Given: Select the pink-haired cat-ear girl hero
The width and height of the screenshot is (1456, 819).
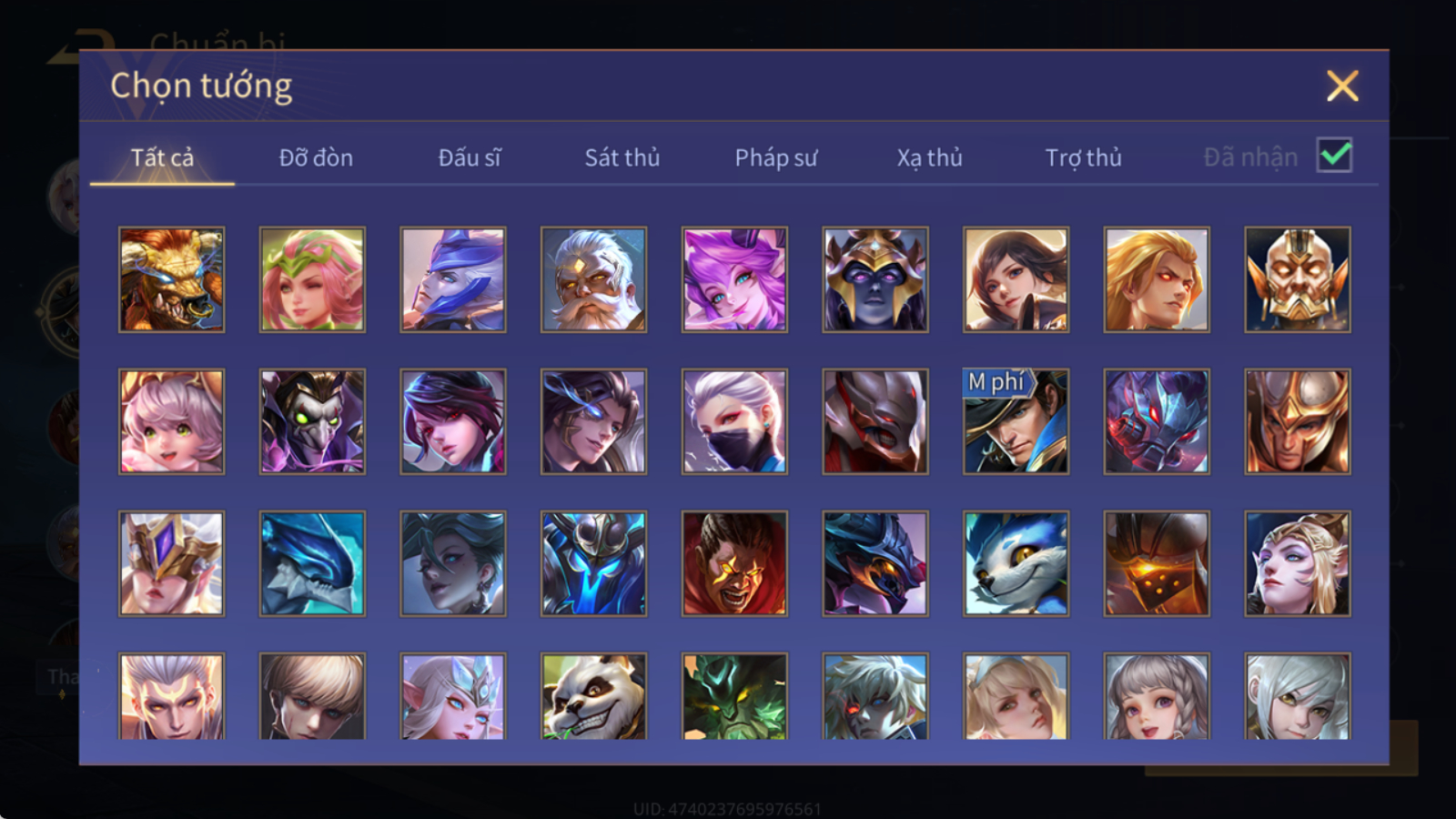Looking at the screenshot, I should point(172,421).
